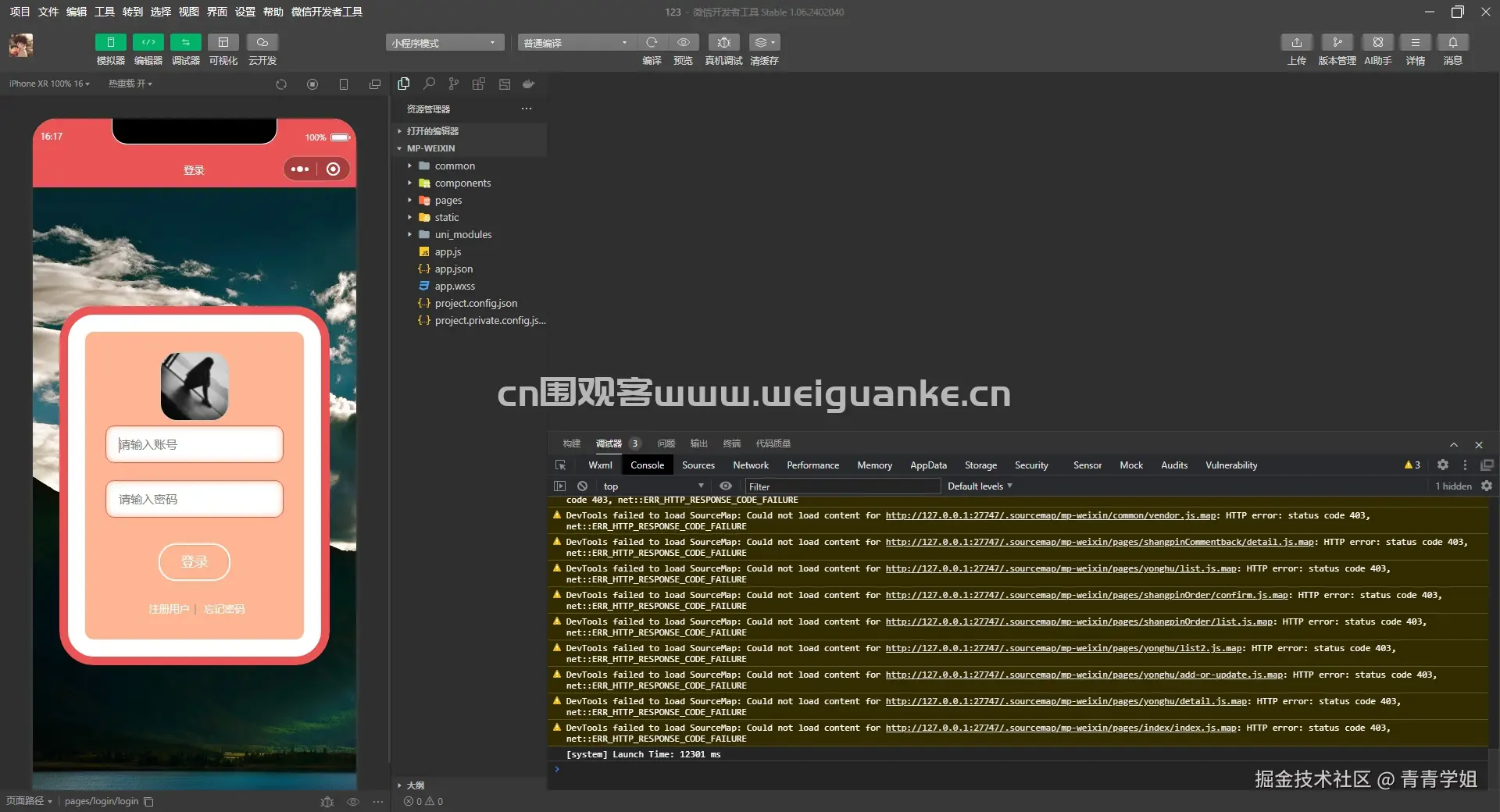1500x812 pixels.
Task: Click the layout panel icon in sidebar toolbar
Action: pos(505,84)
